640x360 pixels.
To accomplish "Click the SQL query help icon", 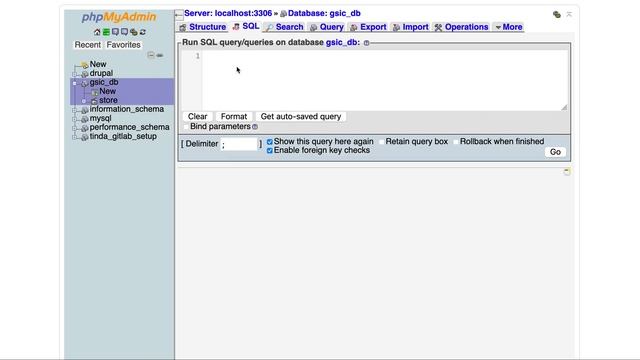I will tap(366, 43).
